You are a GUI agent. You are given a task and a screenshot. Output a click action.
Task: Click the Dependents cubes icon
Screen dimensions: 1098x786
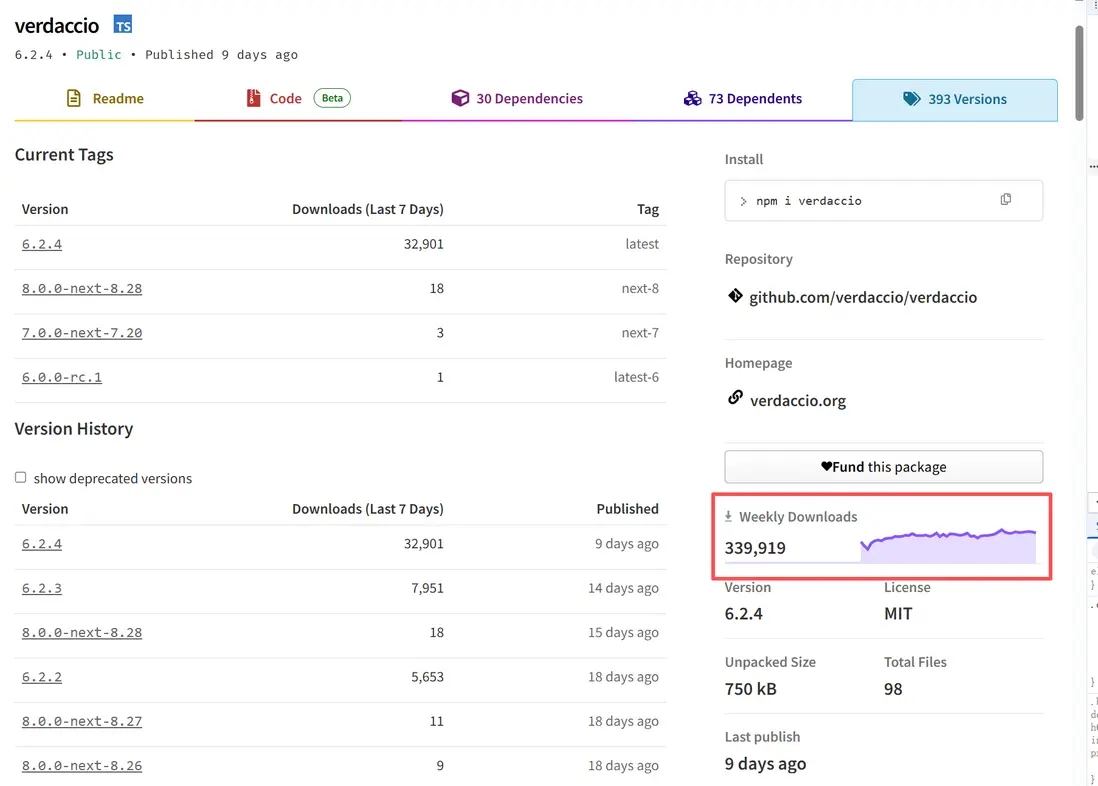692,98
